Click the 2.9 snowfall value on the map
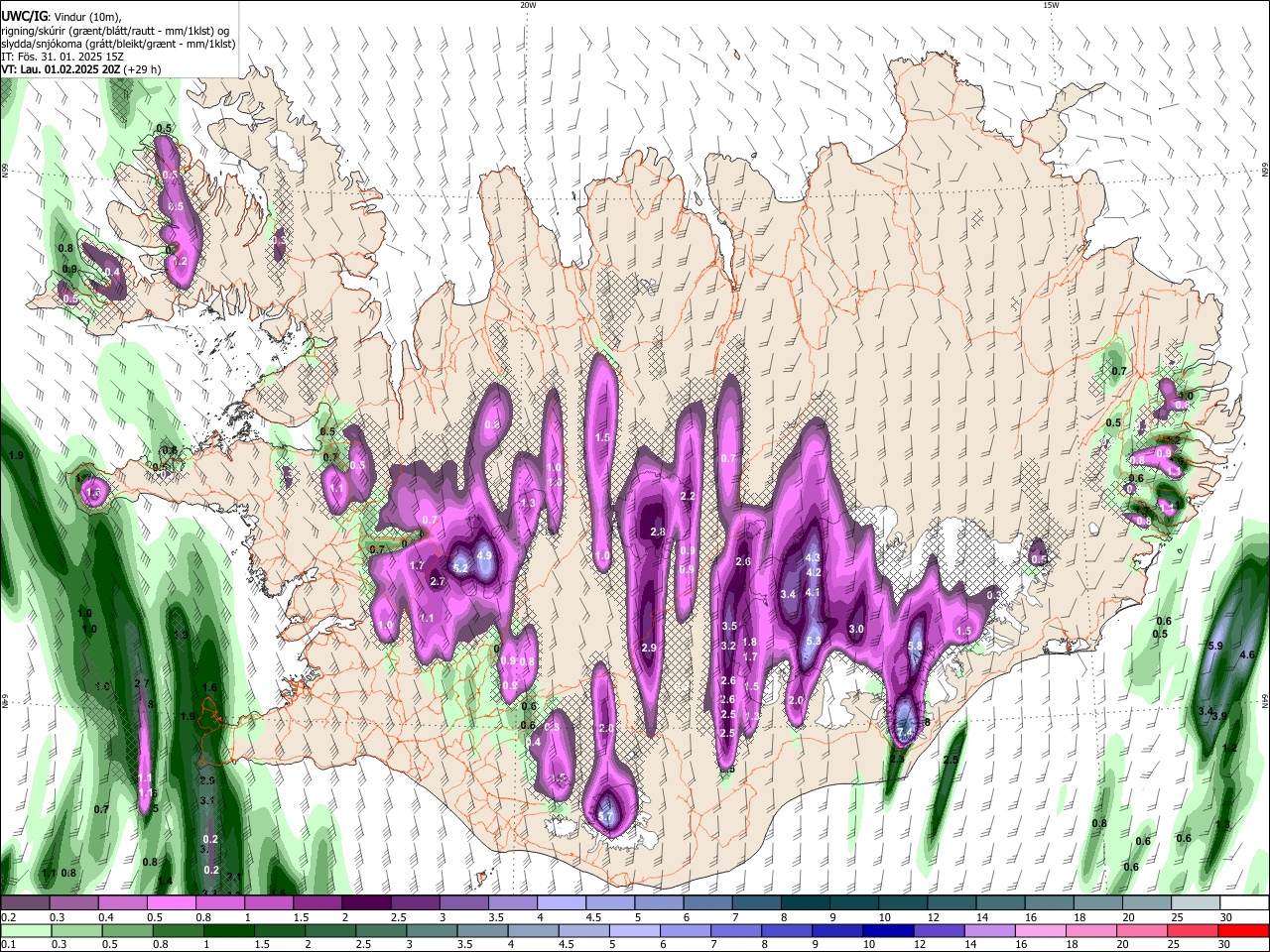This screenshot has width=1270, height=952. pyautogui.click(x=649, y=648)
